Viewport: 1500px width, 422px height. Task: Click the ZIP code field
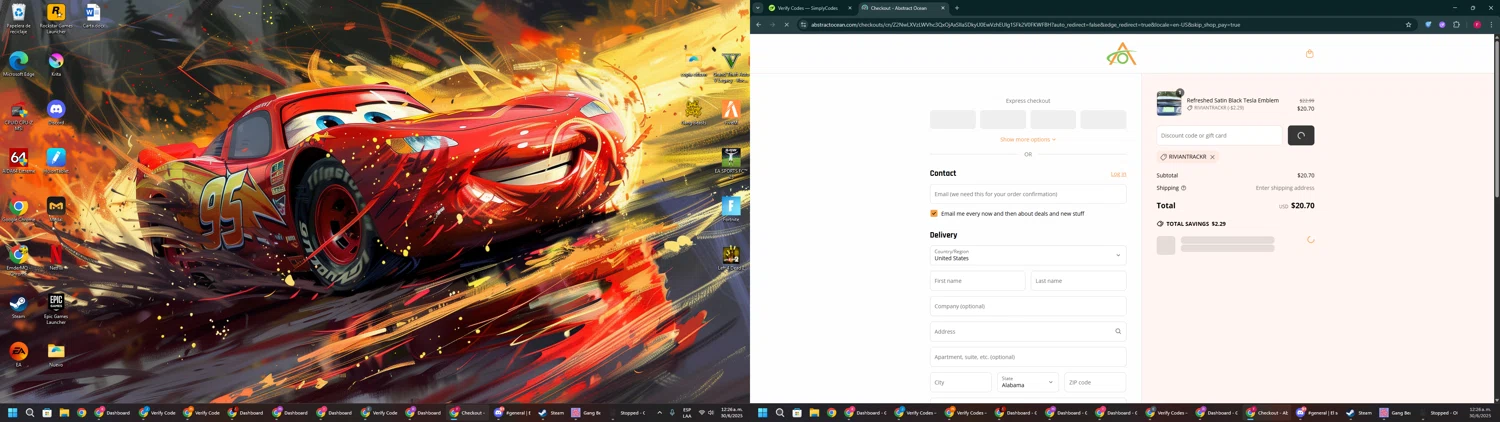pos(1095,382)
